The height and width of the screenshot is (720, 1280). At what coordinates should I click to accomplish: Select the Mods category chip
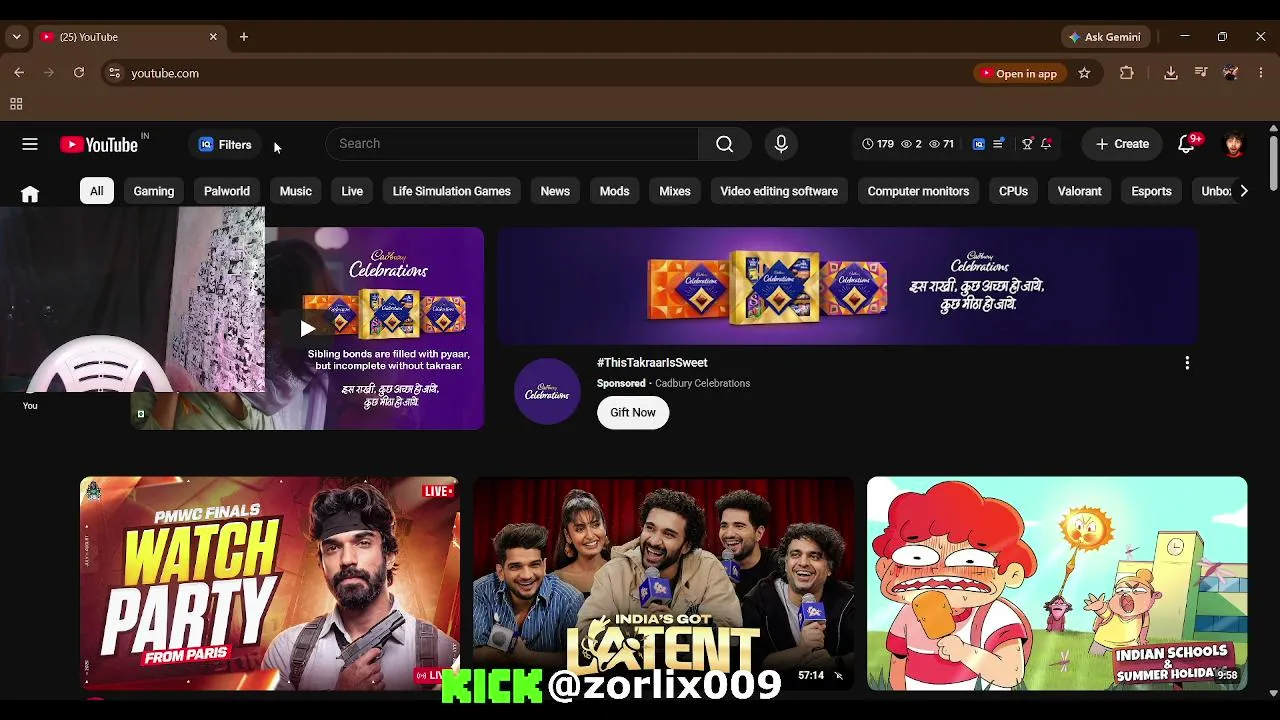[614, 191]
